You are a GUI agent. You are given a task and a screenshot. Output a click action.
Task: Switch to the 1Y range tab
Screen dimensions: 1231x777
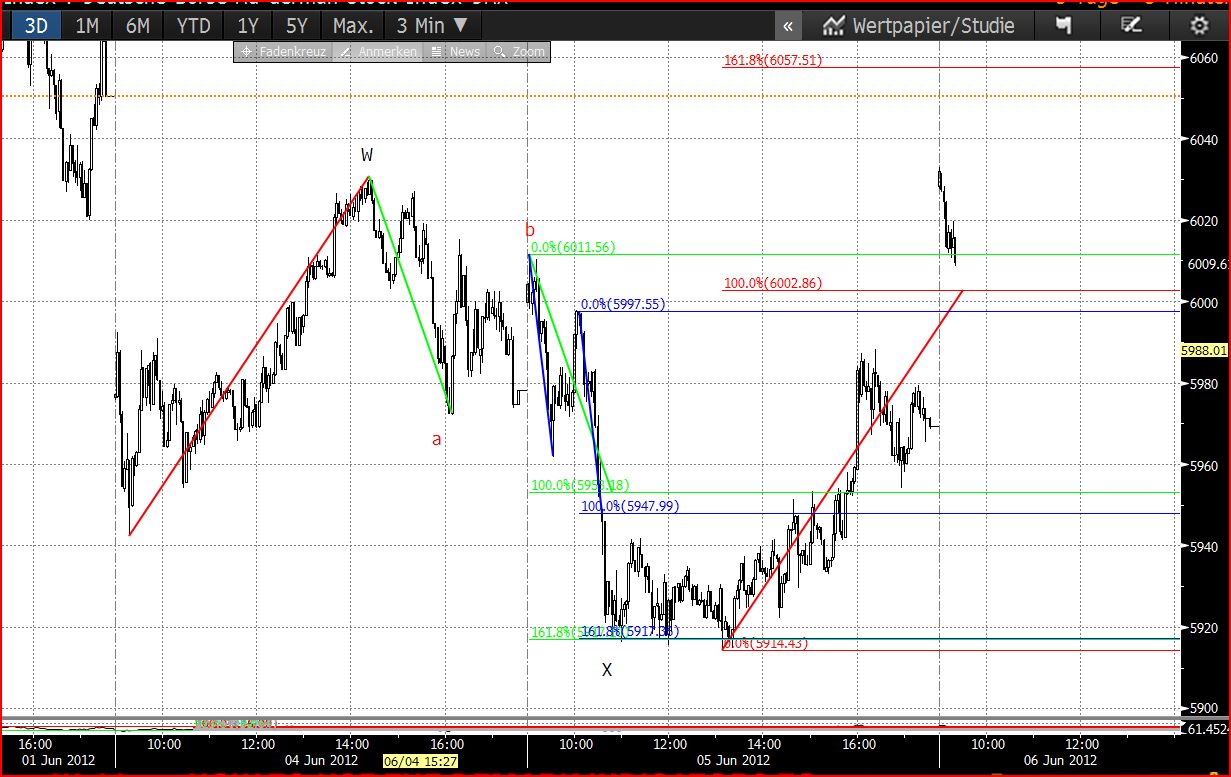(x=247, y=26)
